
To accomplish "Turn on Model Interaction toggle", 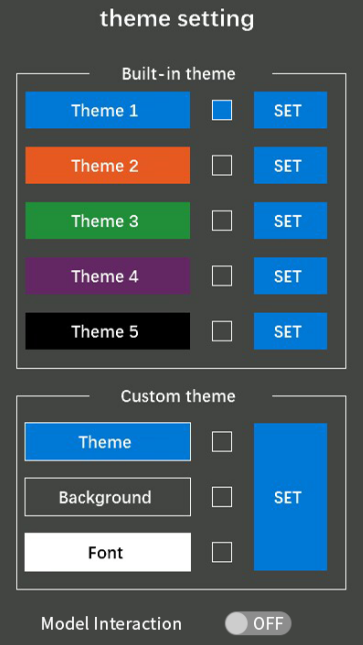I will [258, 623].
